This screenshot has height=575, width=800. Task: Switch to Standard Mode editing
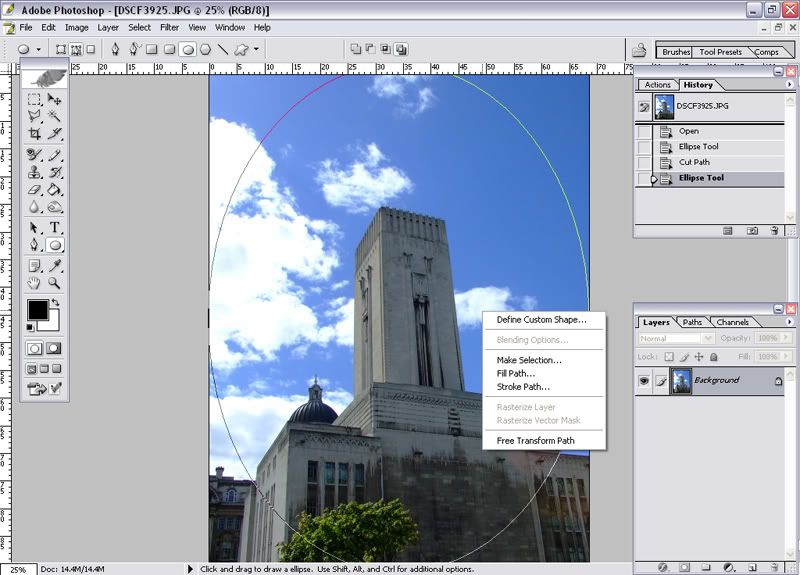tap(35, 348)
